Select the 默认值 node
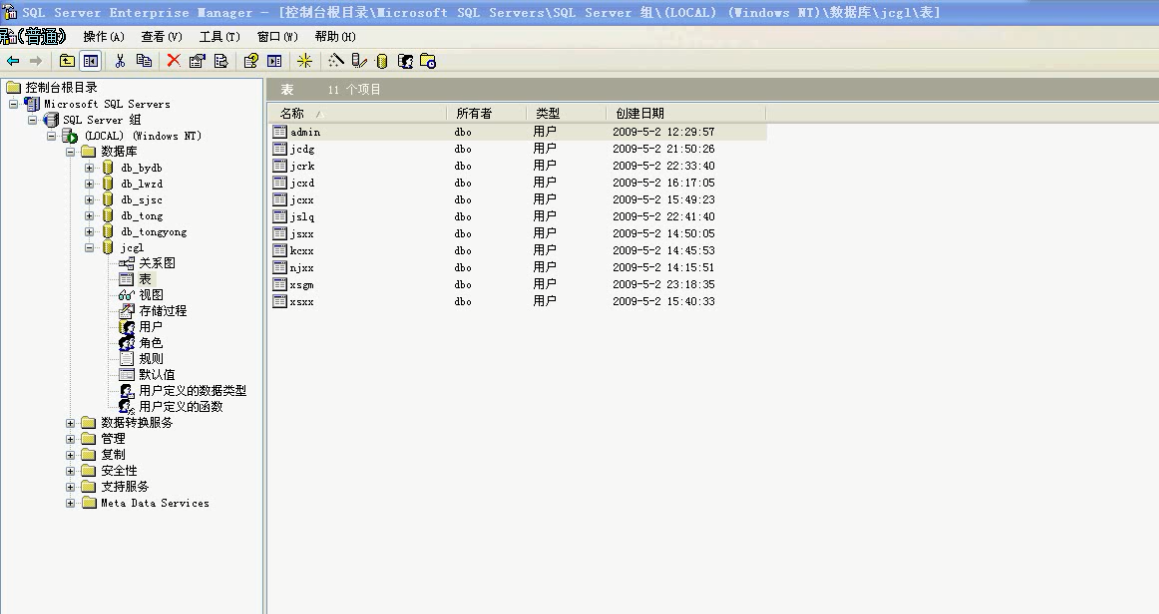Viewport: 1159px width, 614px height. click(x=157, y=375)
